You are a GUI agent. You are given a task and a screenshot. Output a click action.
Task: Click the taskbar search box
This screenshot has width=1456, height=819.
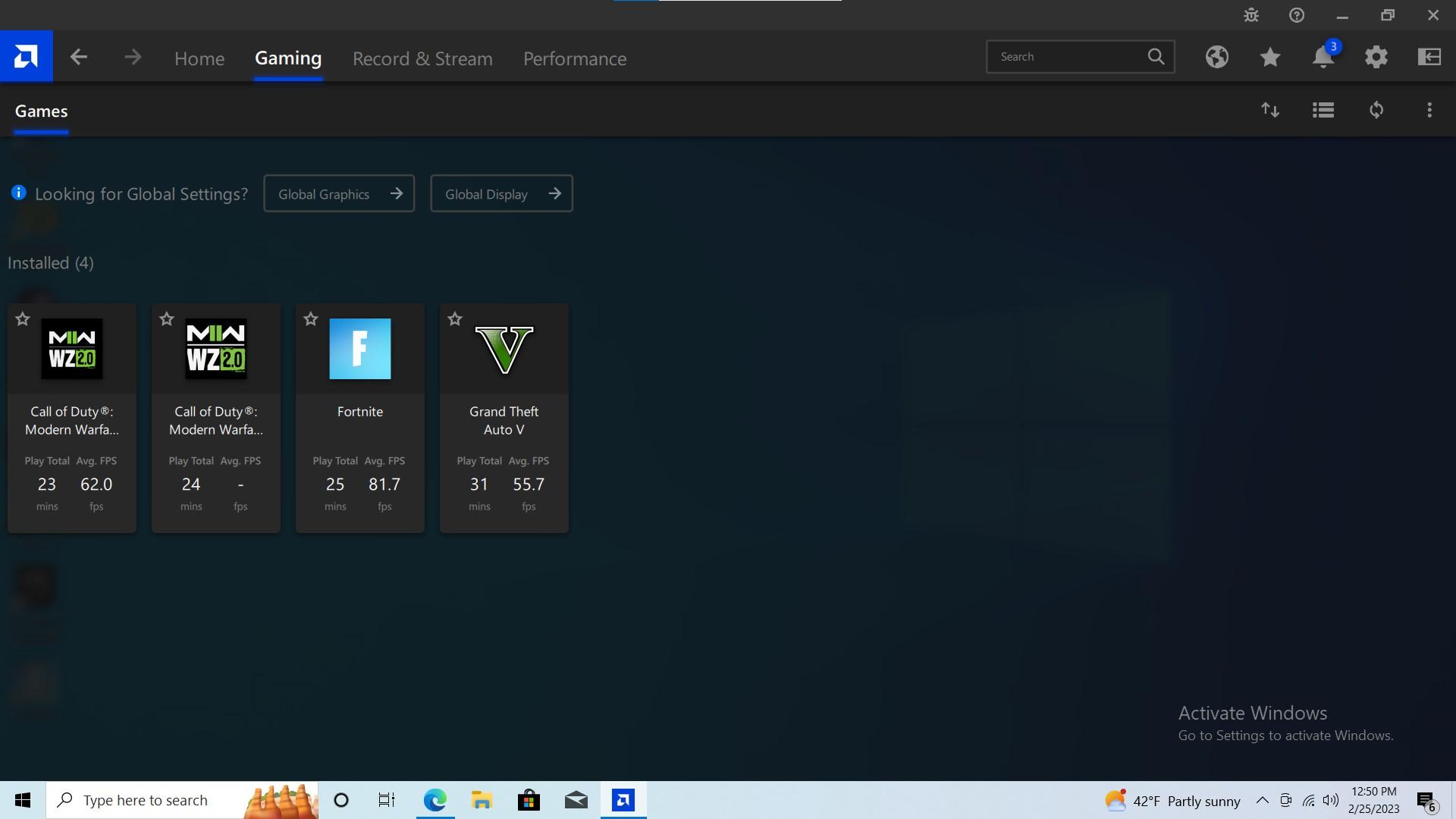(182, 800)
